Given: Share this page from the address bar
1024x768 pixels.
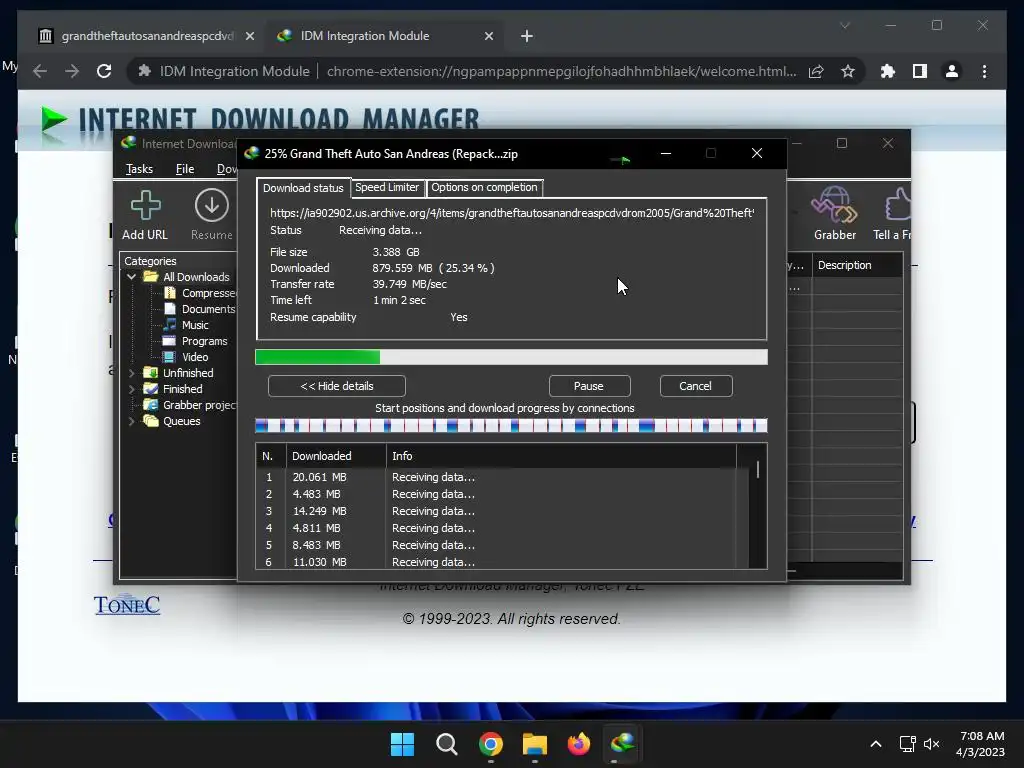Looking at the screenshot, I should (816, 71).
